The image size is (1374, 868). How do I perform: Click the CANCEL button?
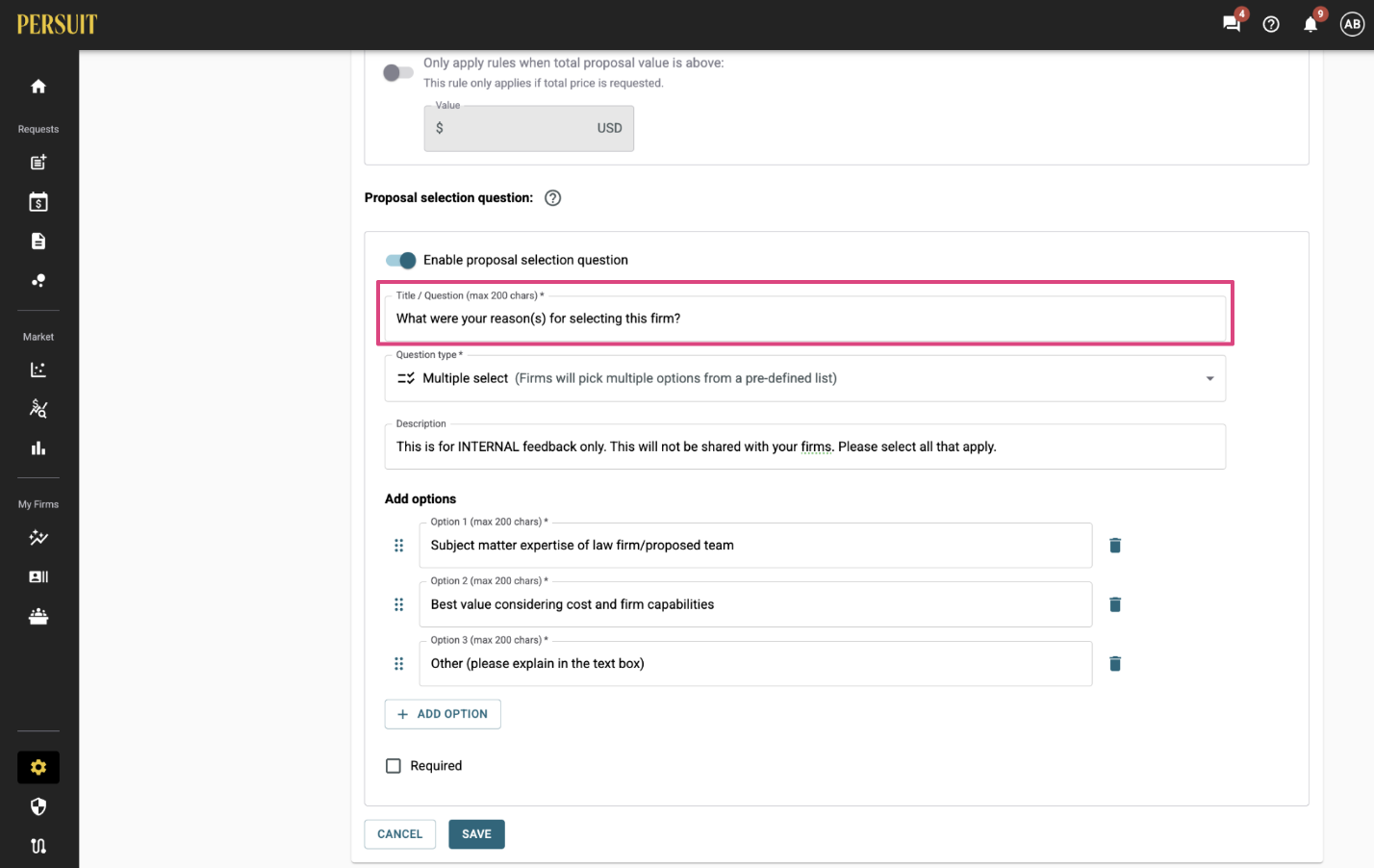click(400, 834)
